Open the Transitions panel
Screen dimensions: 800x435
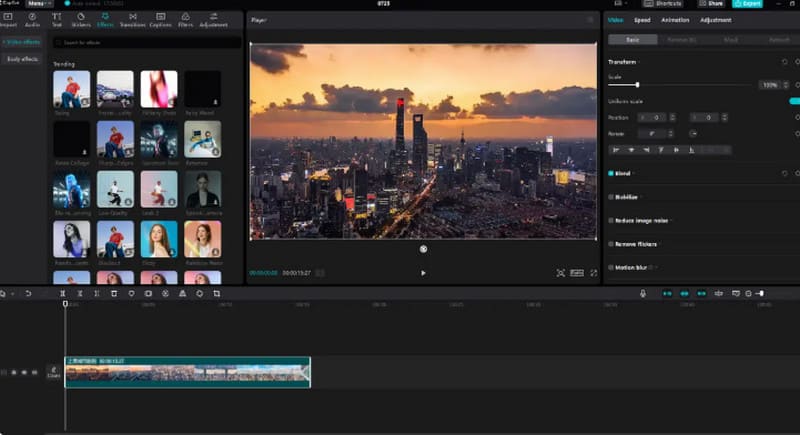point(133,20)
